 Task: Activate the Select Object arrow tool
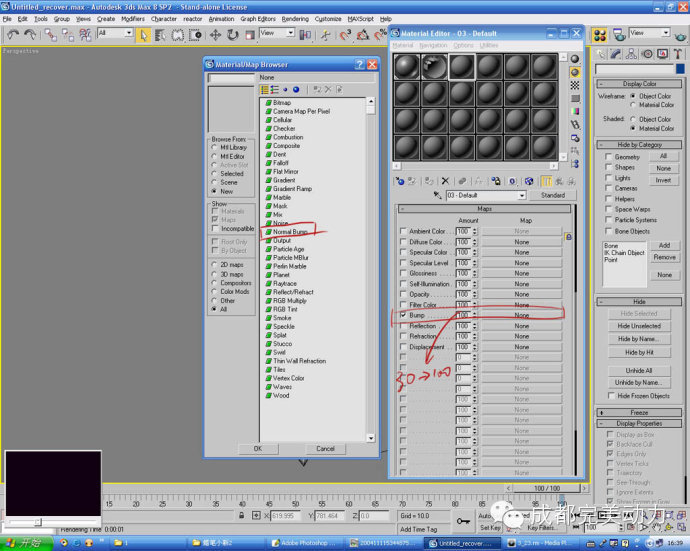(143, 35)
